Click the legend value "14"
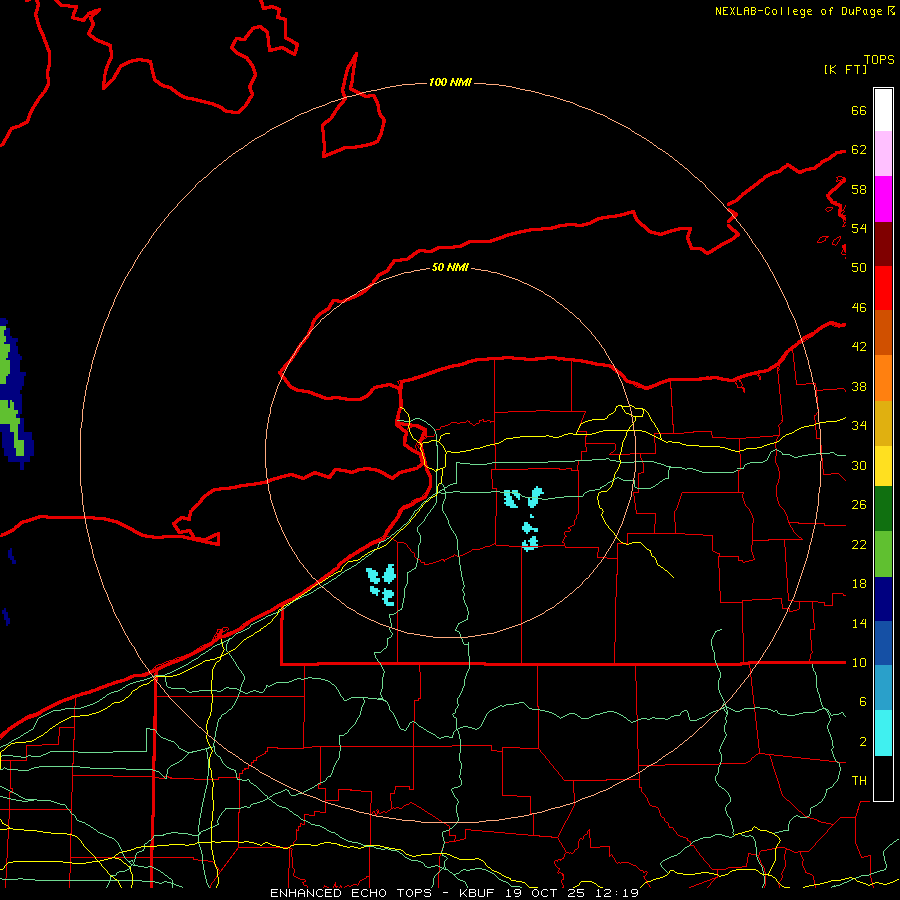 (x=859, y=623)
